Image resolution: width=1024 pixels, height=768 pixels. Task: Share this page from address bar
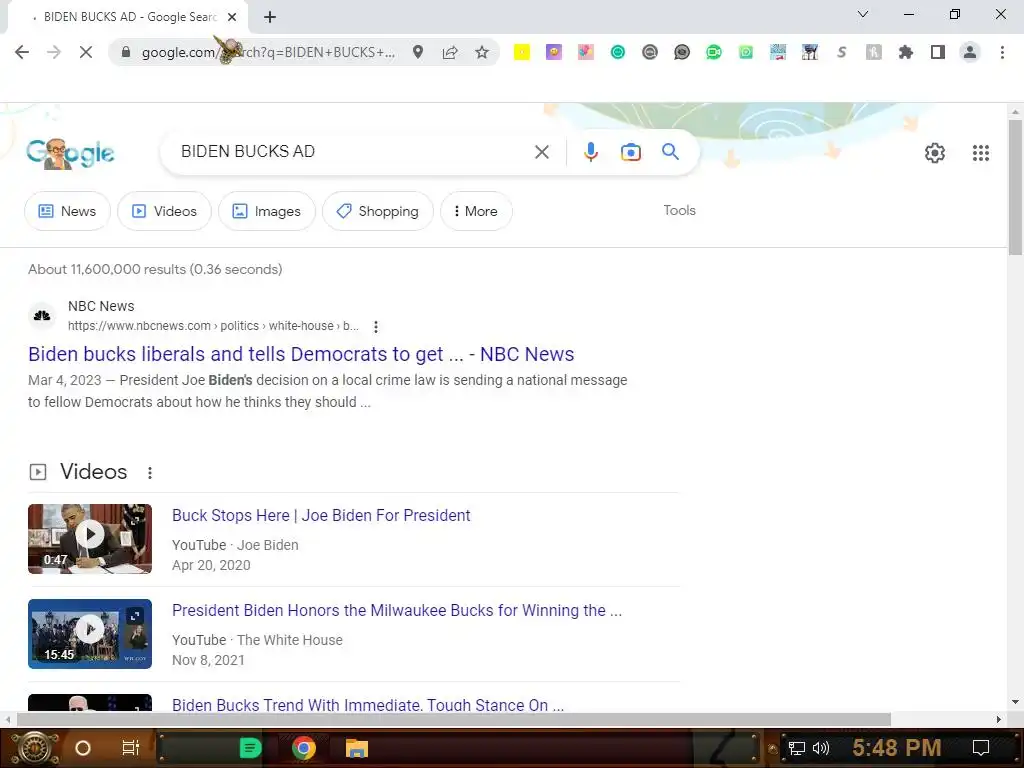(450, 52)
